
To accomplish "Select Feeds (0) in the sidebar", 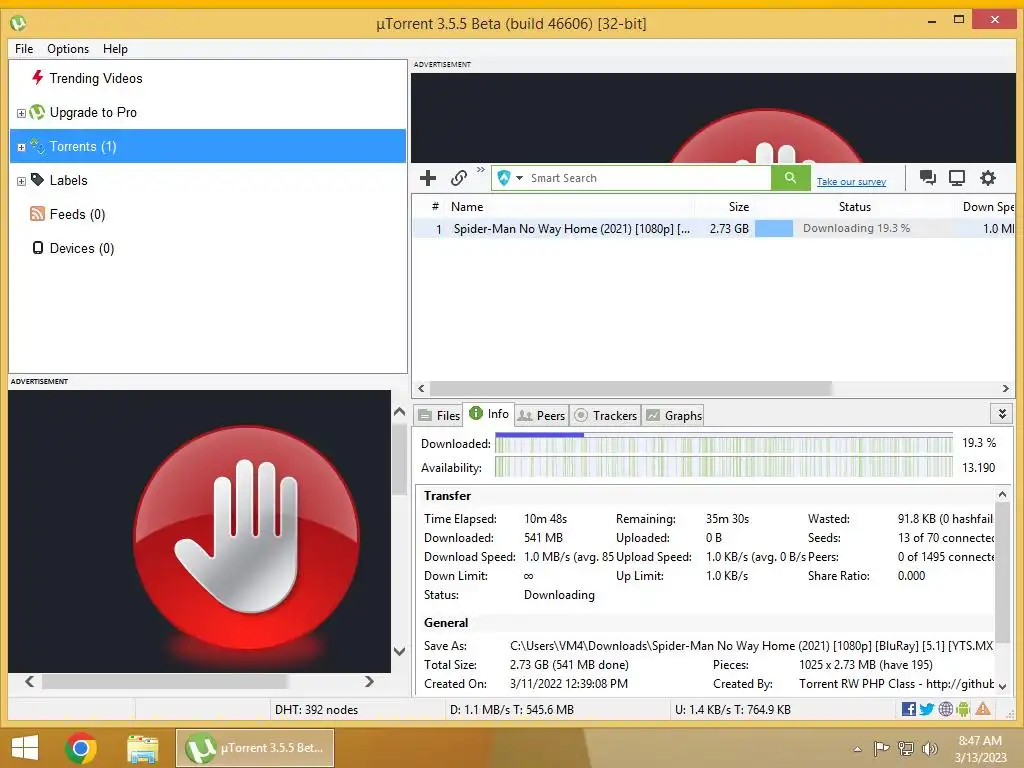I will [x=77, y=214].
